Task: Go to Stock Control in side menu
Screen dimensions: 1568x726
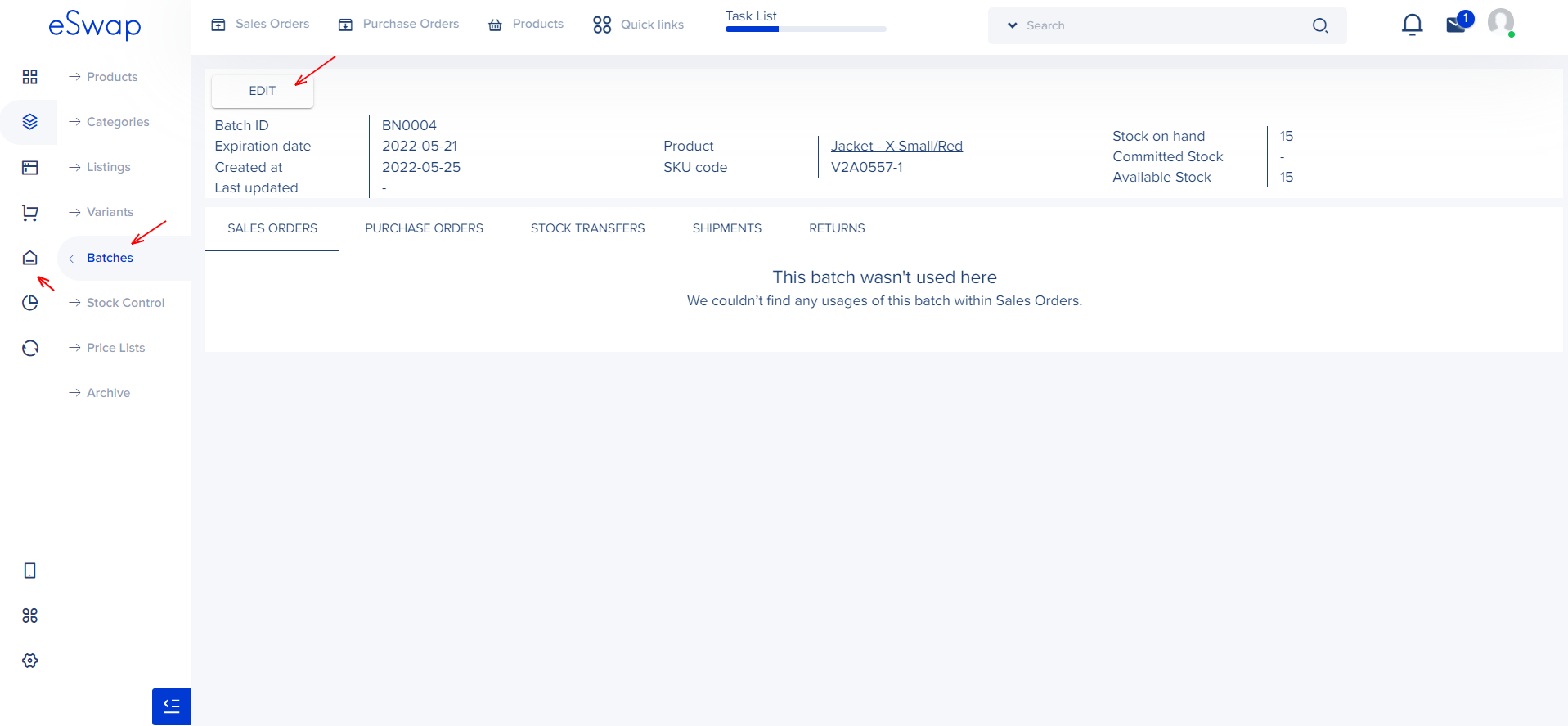Action: coord(125,303)
